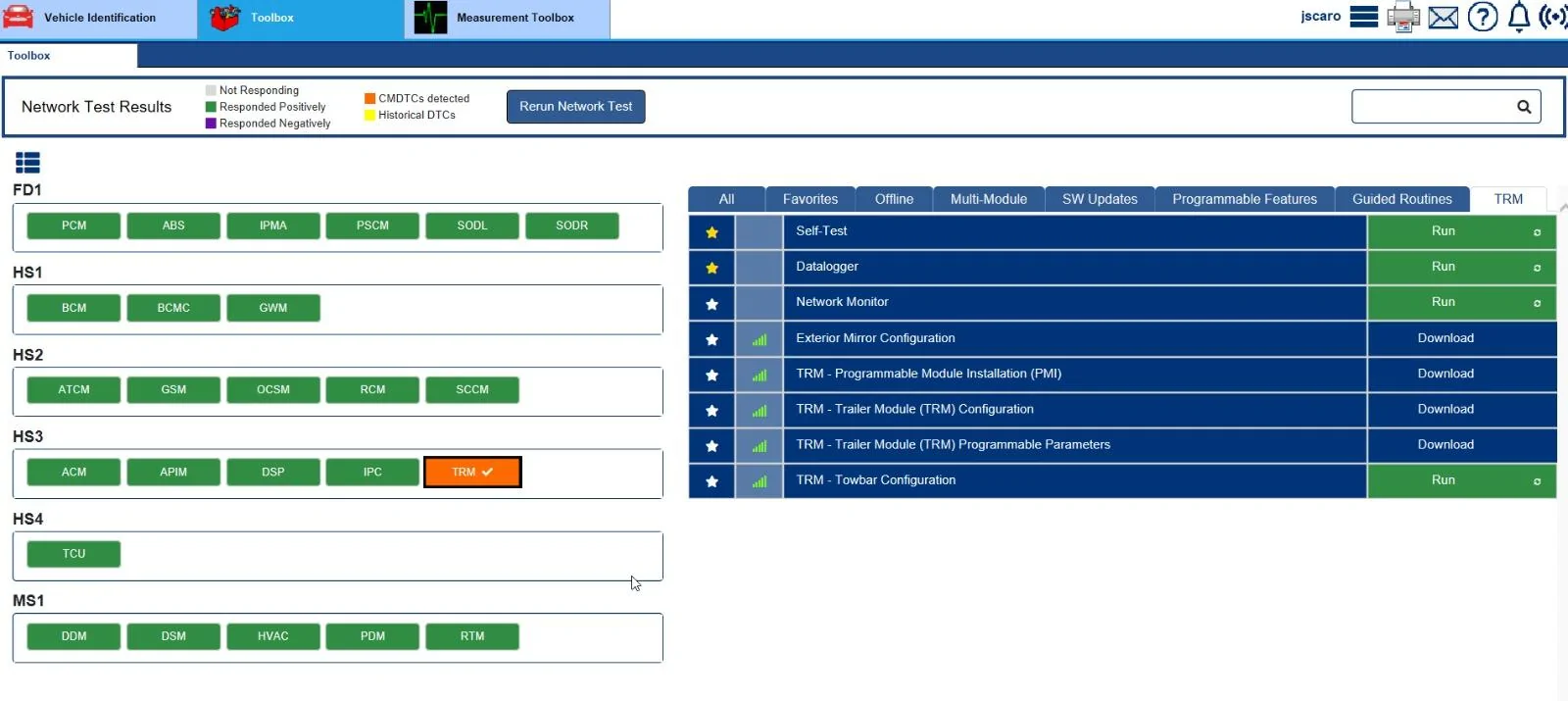The height and width of the screenshot is (701, 1568).
Task: Switch to the Guided Routines tab
Action: [1401, 199]
